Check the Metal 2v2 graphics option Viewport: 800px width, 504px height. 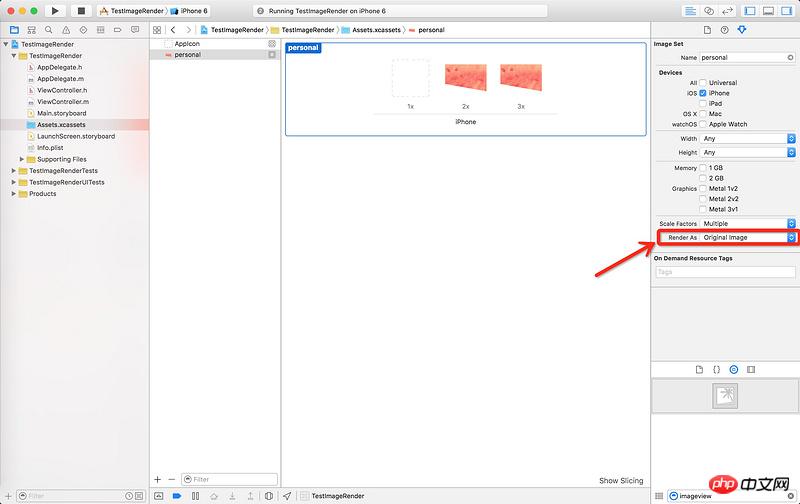point(703,199)
